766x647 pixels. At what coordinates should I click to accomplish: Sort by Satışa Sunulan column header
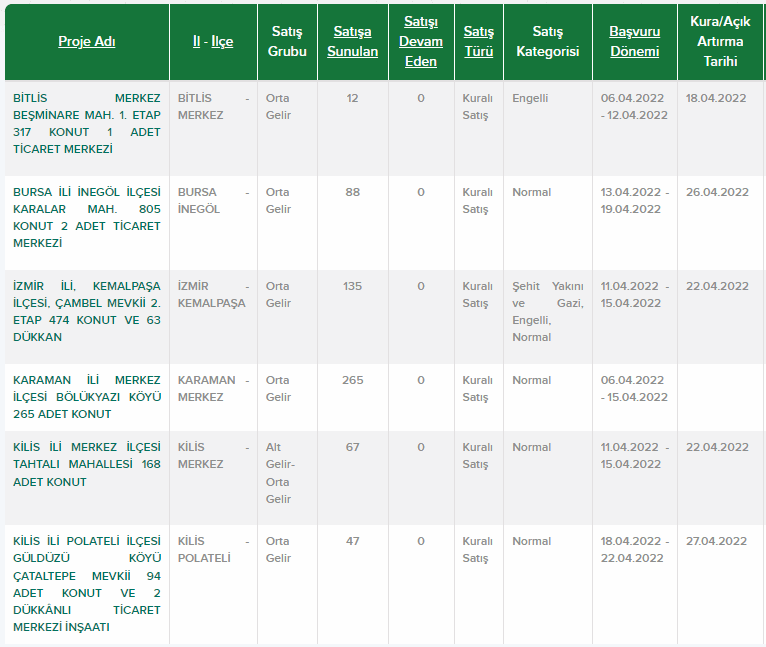tap(352, 42)
